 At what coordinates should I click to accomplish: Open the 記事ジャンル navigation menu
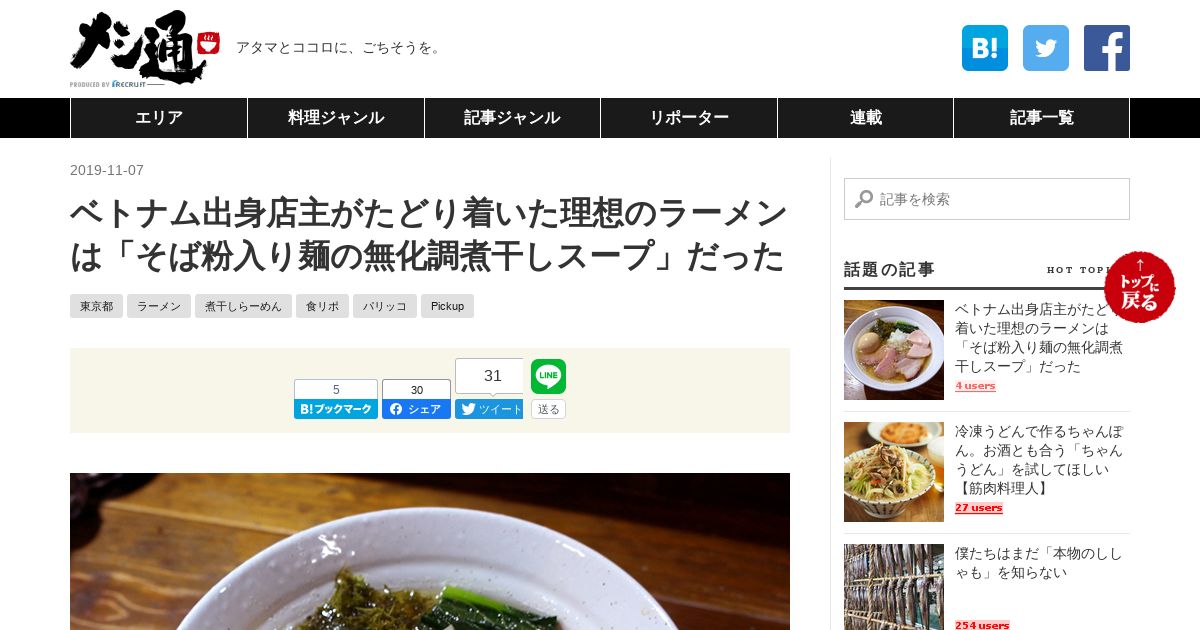tap(512, 118)
